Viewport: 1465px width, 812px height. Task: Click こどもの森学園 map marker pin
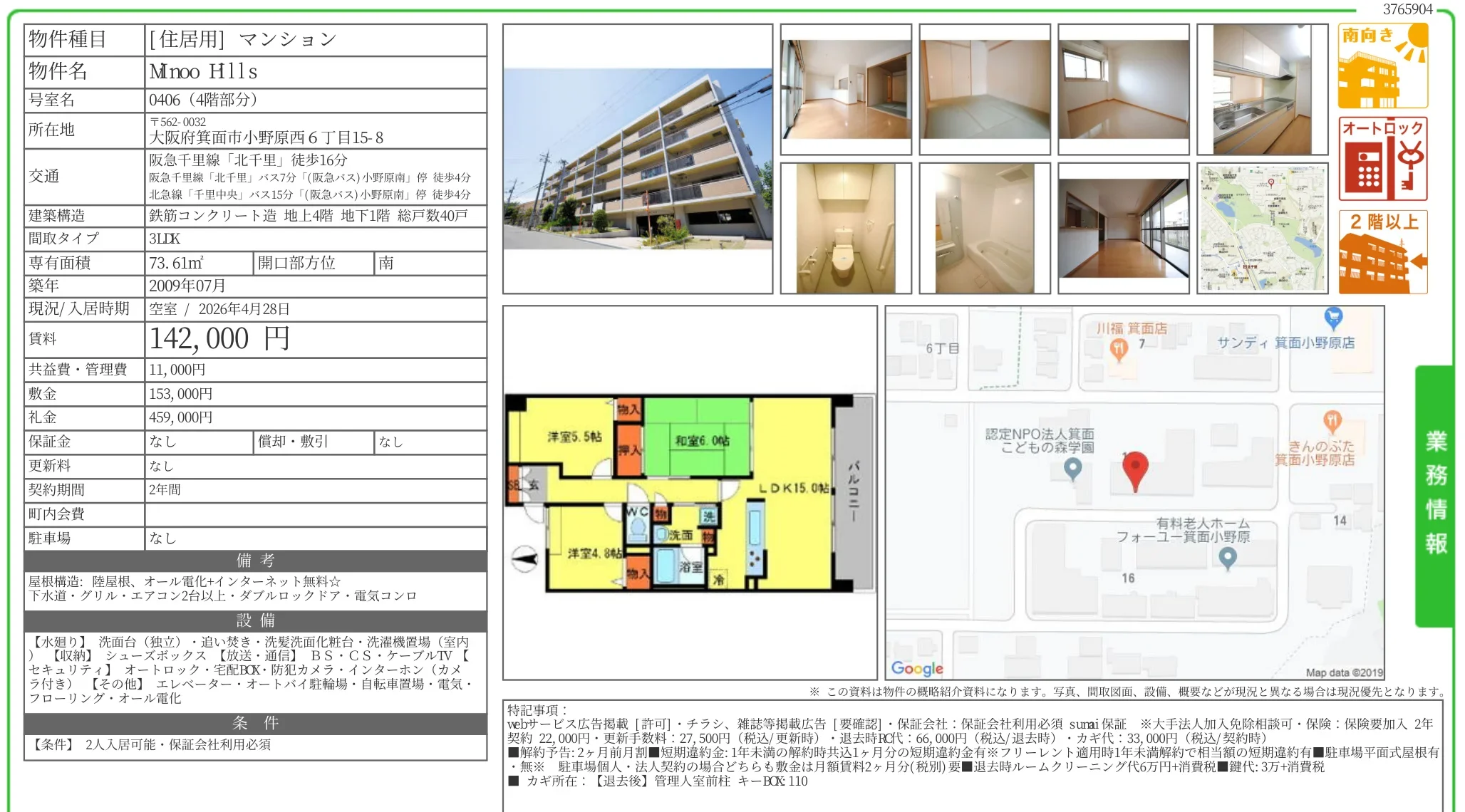(x=1072, y=469)
